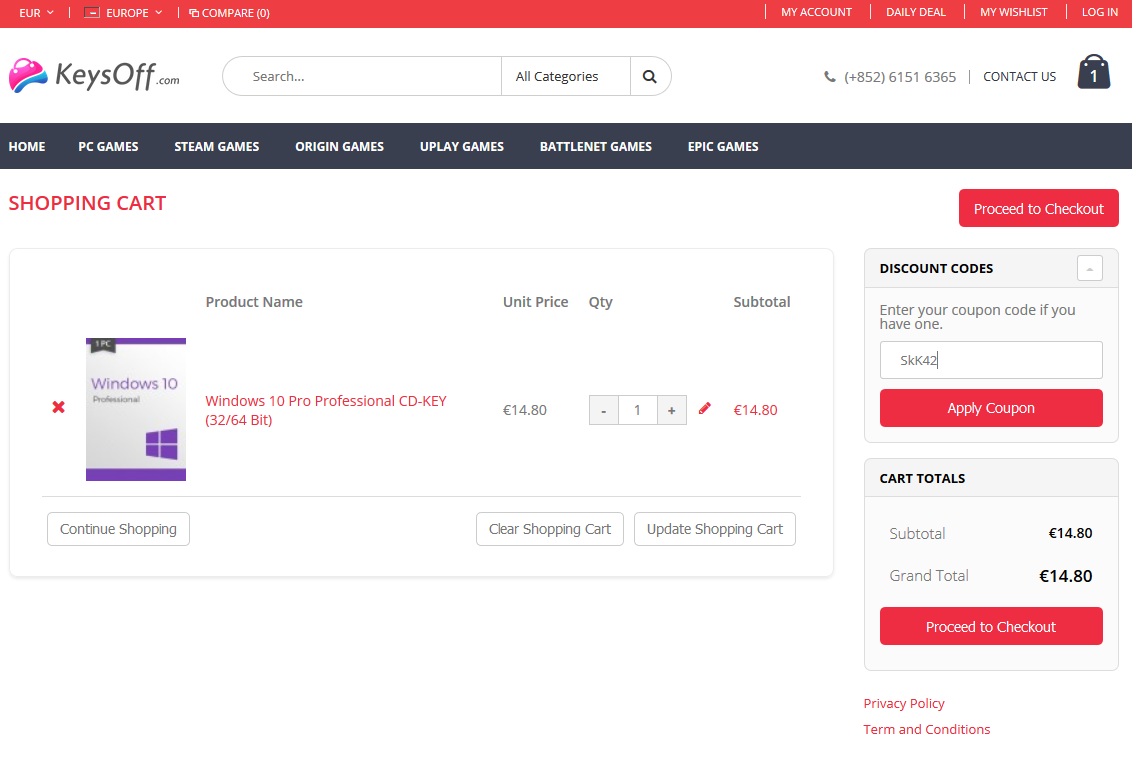Click the compare icon in top bar
Image resolution: width=1132 pixels, height=762 pixels.
click(x=193, y=13)
